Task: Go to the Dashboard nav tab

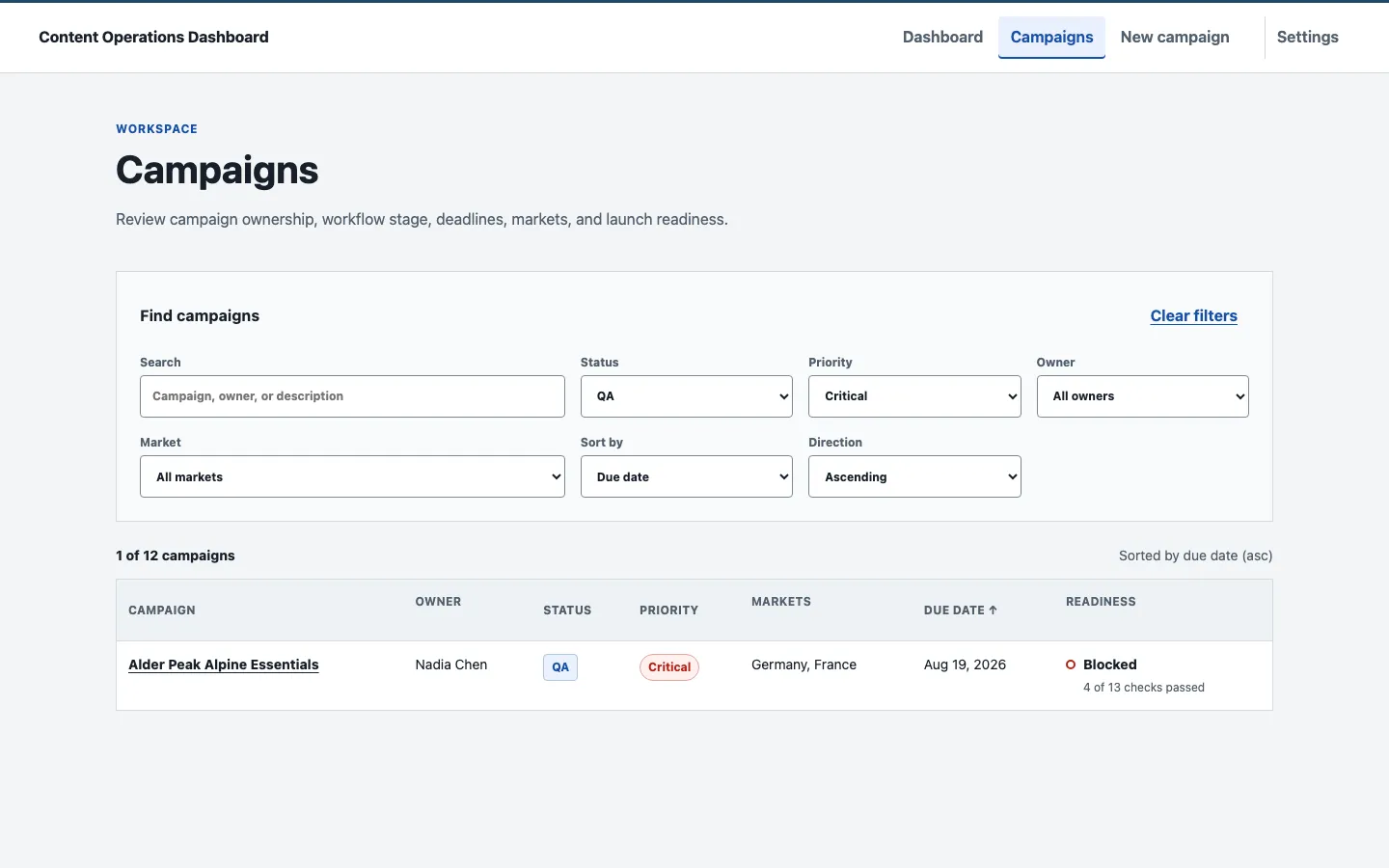Action: click(942, 37)
